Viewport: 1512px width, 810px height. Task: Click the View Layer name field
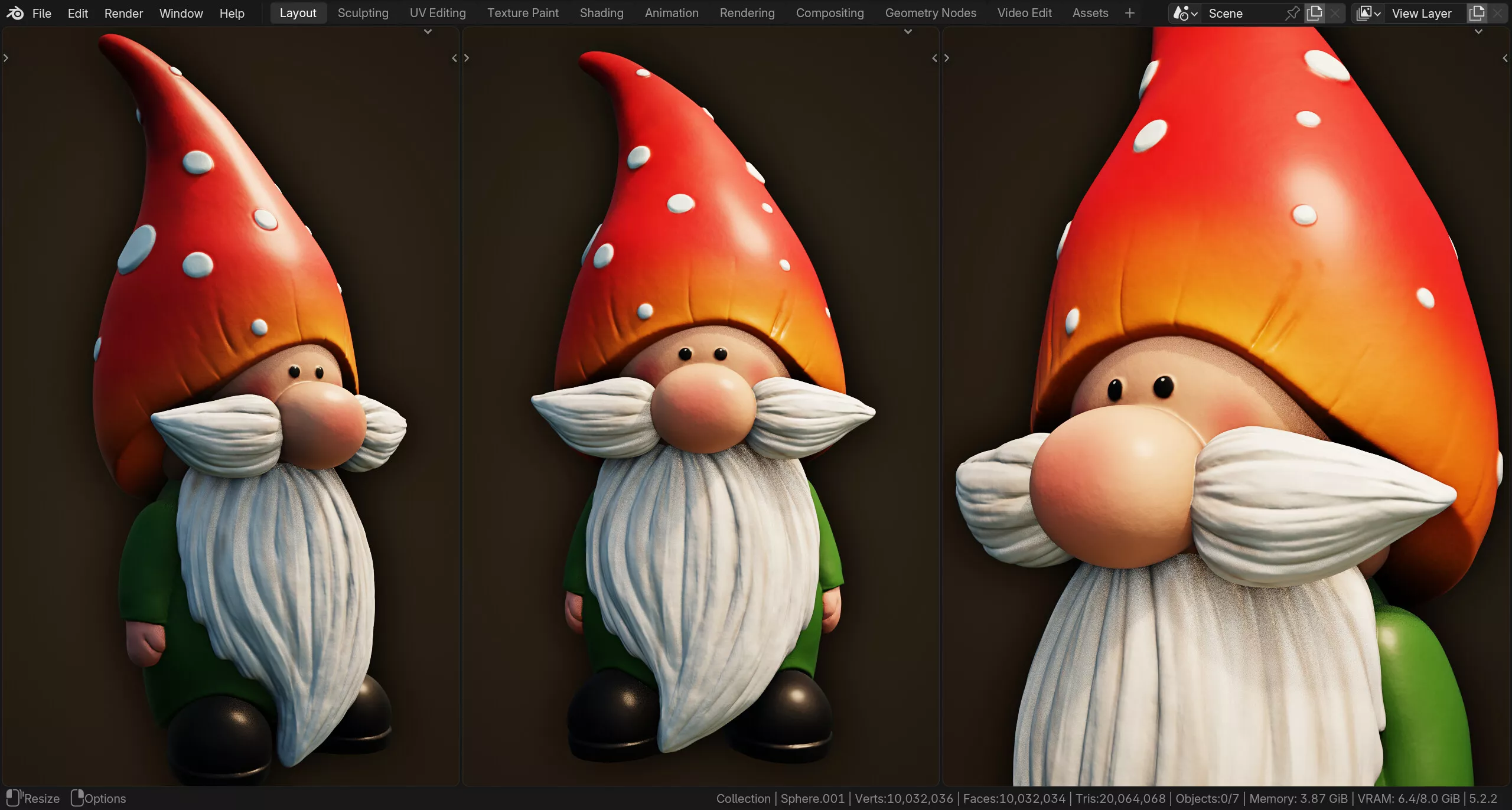pos(1425,13)
